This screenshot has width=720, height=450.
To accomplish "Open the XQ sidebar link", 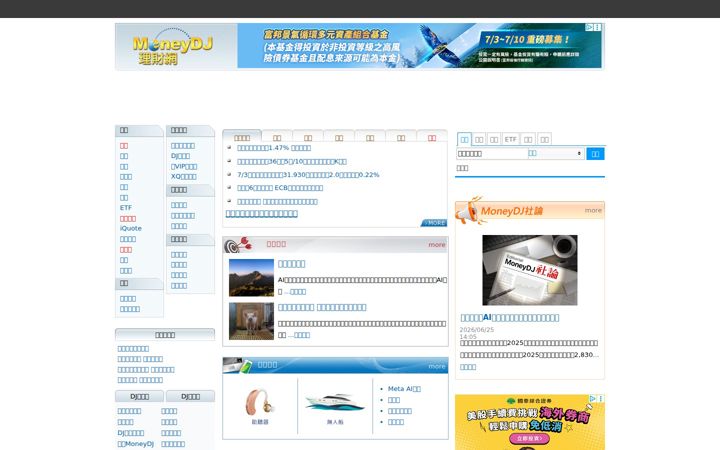I will (x=183, y=176).
